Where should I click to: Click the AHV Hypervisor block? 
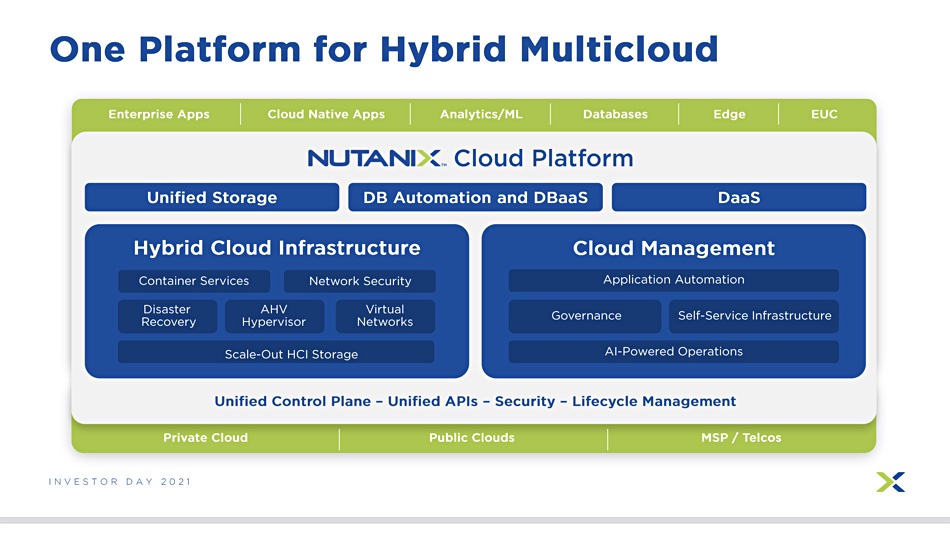click(x=274, y=316)
